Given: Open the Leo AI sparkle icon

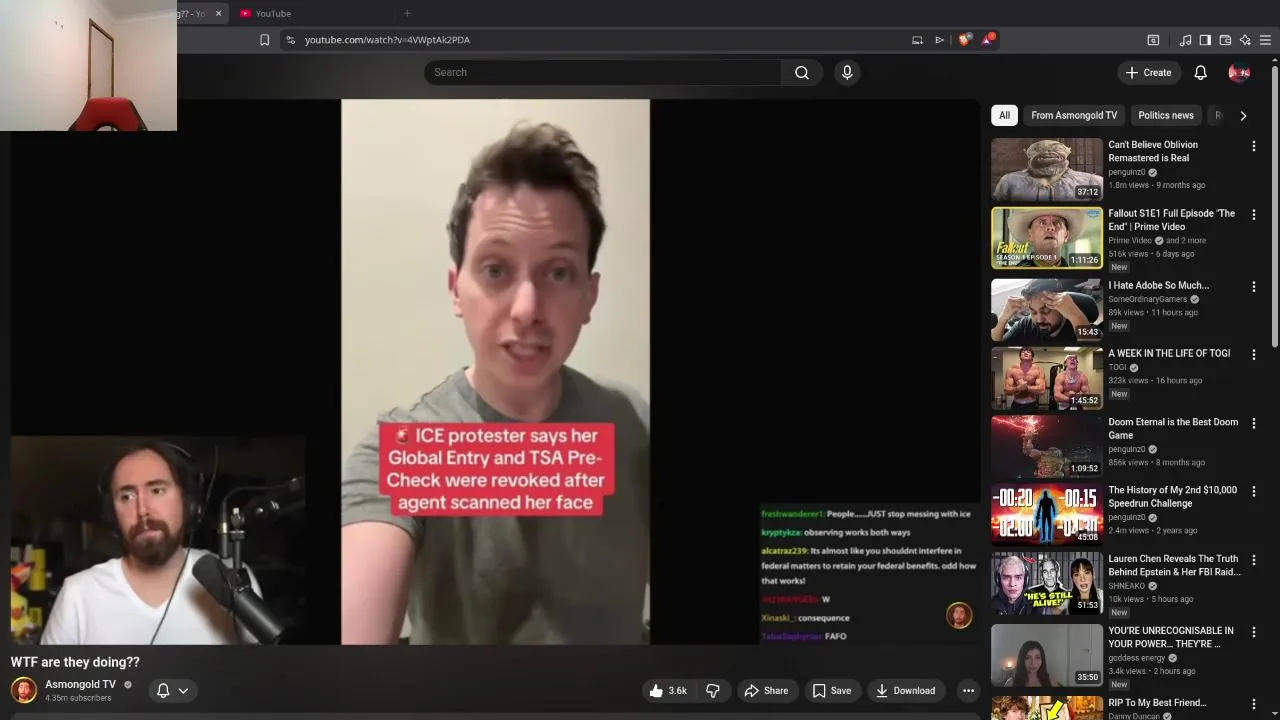Looking at the screenshot, I should pos(1245,40).
